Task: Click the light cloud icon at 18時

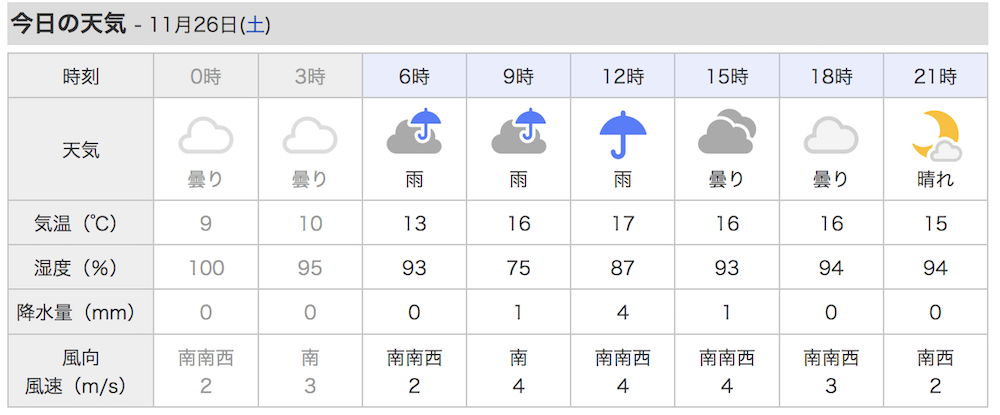Action: pos(831,135)
